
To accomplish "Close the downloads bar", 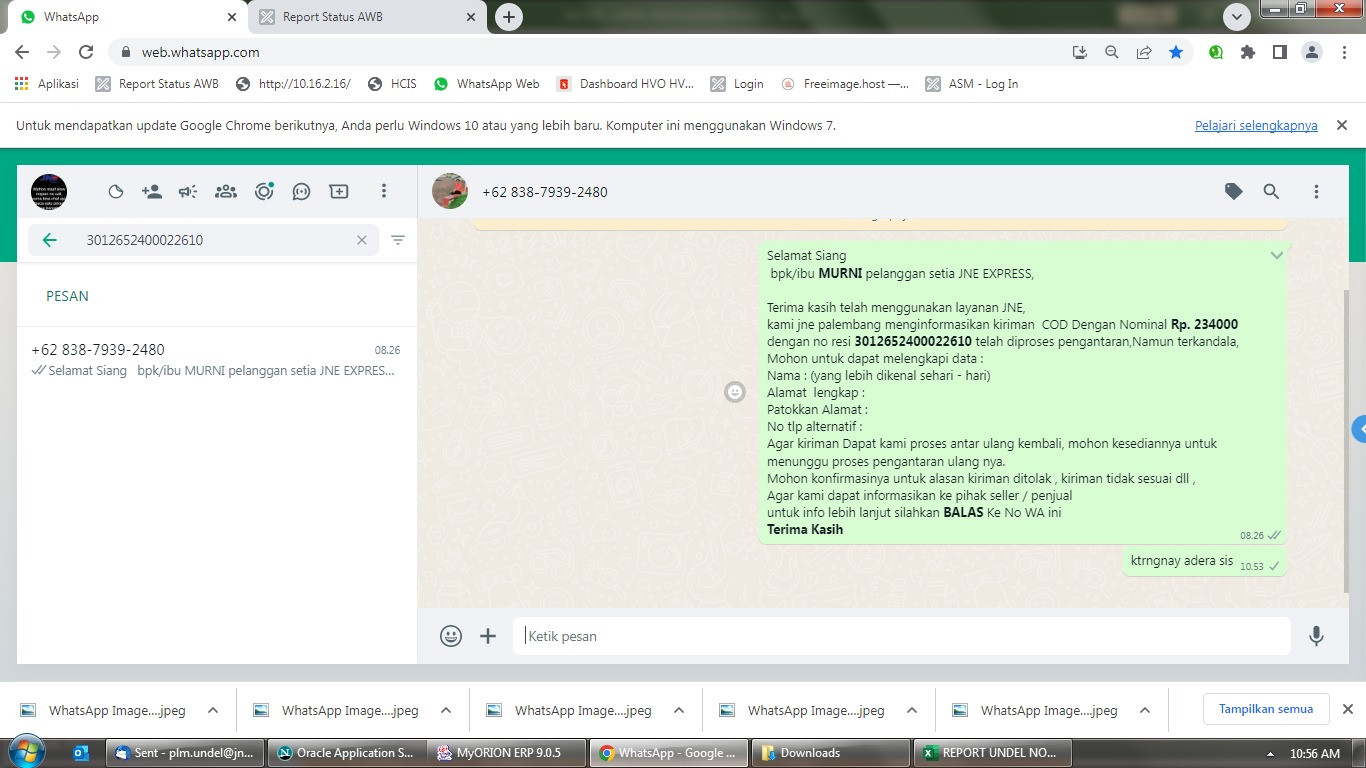I will 1347,709.
